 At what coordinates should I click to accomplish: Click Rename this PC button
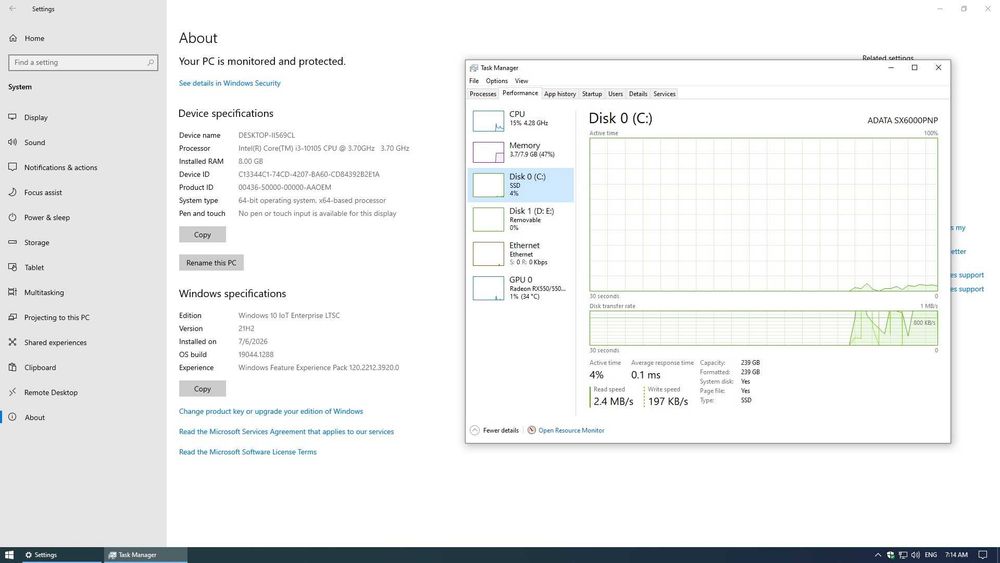(211, 263)
